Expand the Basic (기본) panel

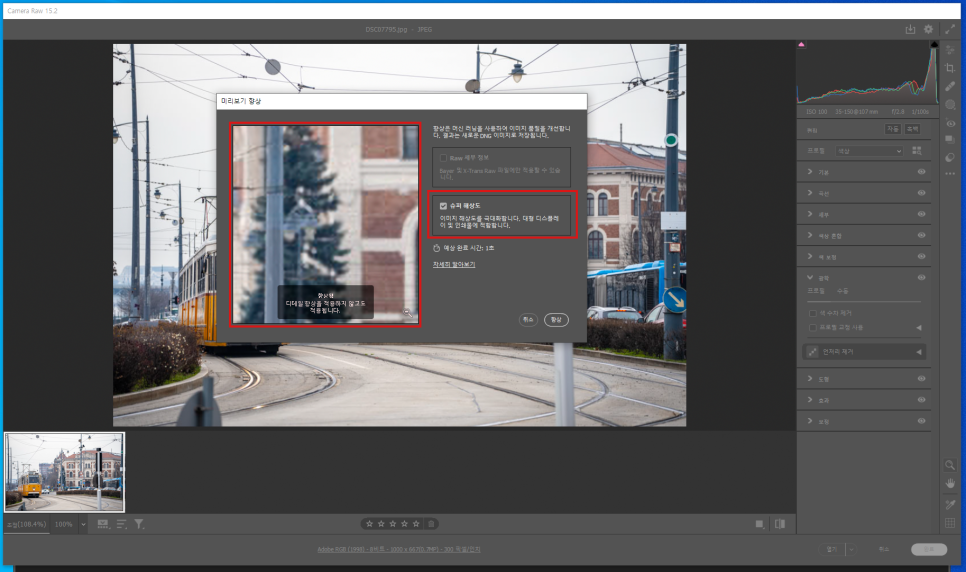click(810, 172)
